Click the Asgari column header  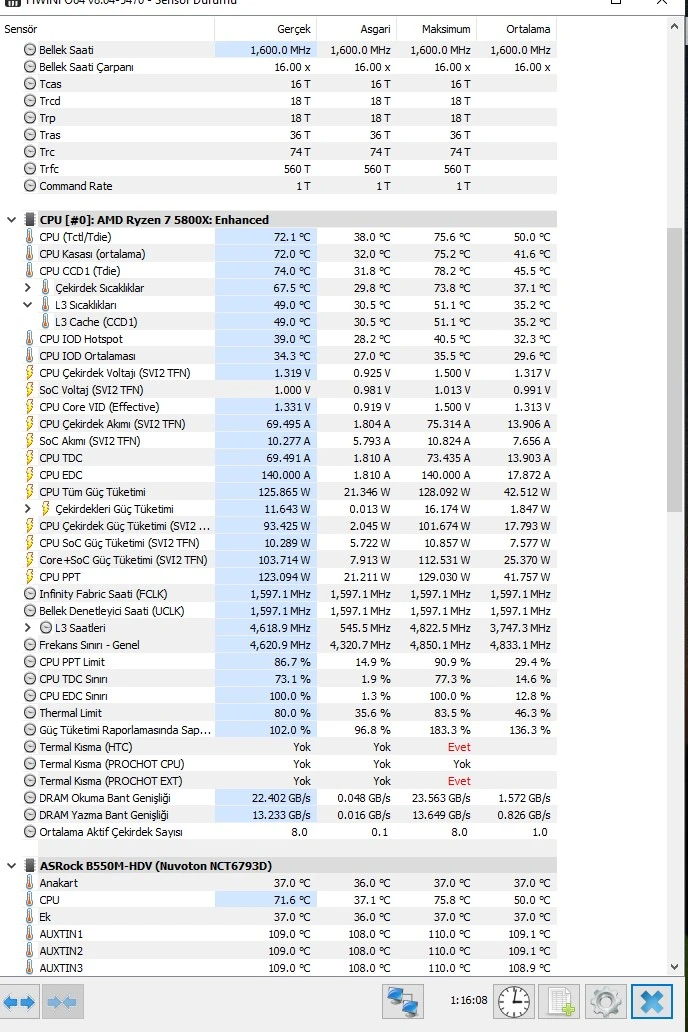click(356, 29)
